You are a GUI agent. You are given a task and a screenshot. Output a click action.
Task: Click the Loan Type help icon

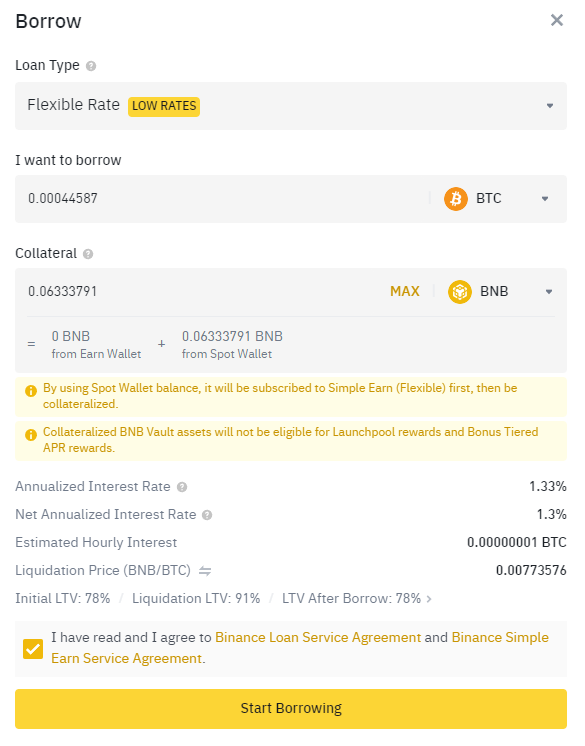[91, 66]
